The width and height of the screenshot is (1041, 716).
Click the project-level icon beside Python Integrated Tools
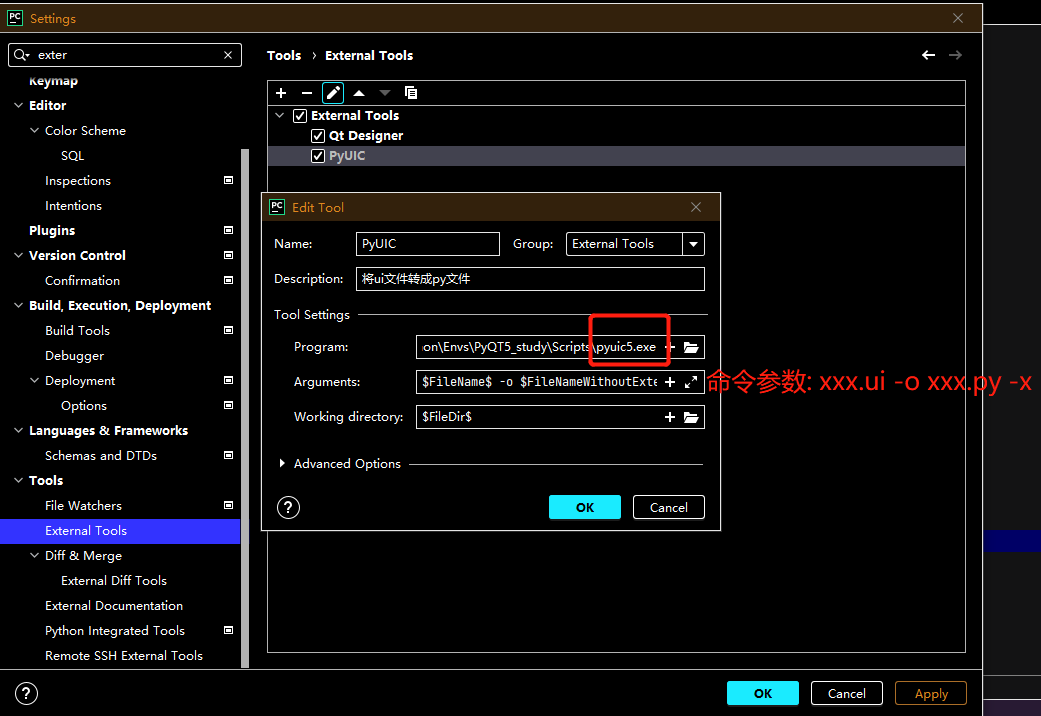228,630
